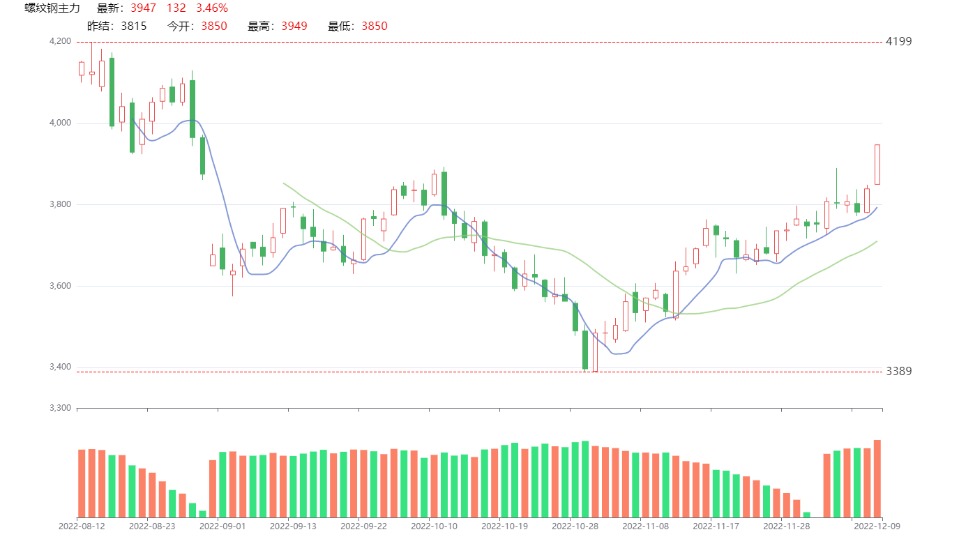Pick the 2022-10-28 date tick label

point(575,524)
